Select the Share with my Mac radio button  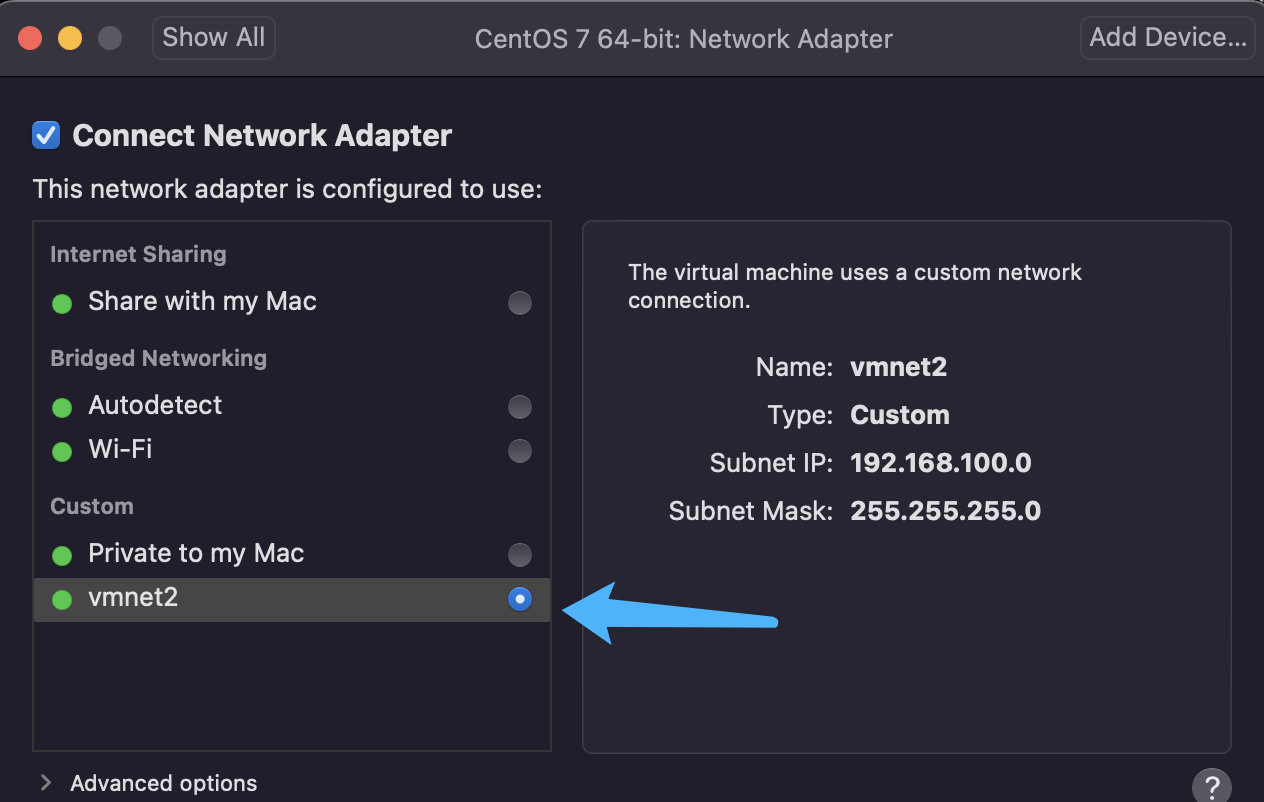[520, 302]
